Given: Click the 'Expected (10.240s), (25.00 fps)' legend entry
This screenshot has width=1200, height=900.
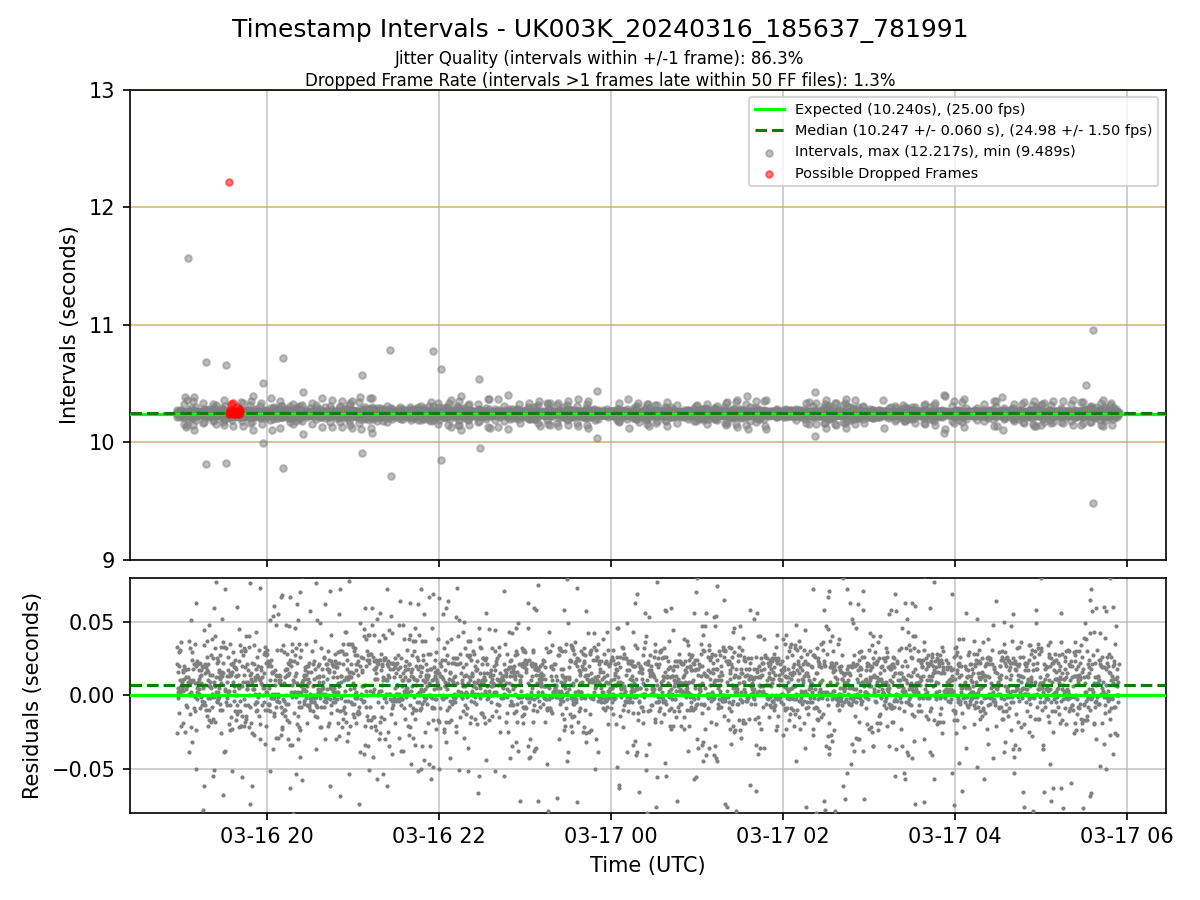Looking at the screenshot, I should (910, 109).
